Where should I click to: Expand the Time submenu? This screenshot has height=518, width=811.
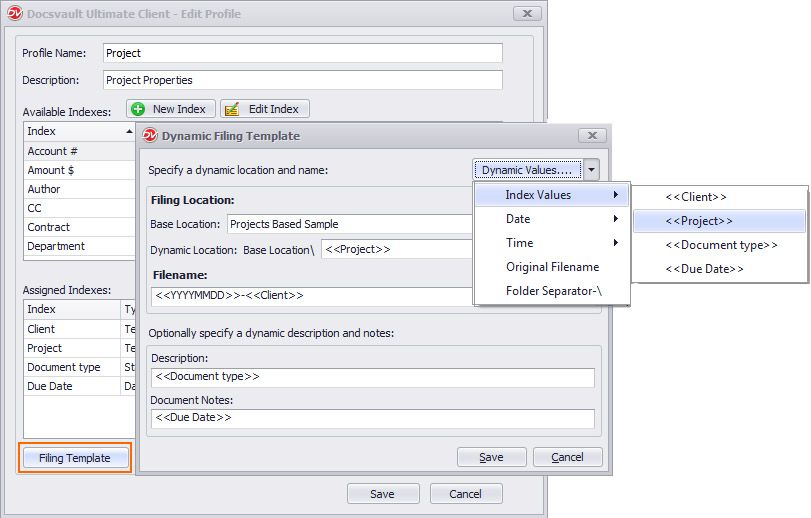point(551,243)
